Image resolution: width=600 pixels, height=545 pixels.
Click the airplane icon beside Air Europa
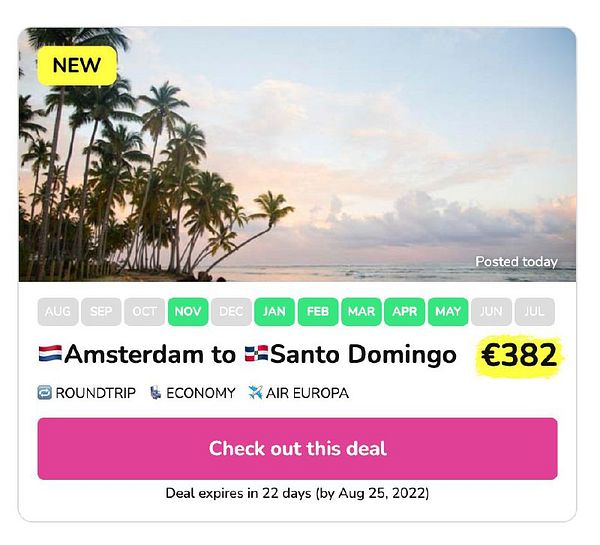[255, 393]
